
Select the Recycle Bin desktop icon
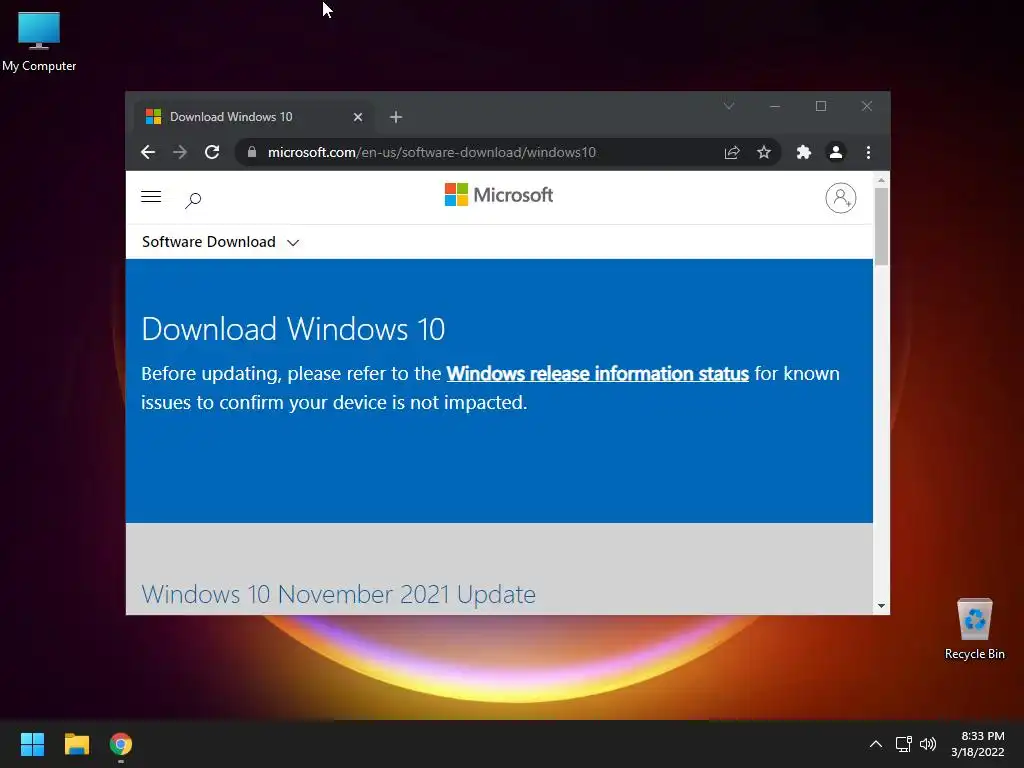(974, 628)
